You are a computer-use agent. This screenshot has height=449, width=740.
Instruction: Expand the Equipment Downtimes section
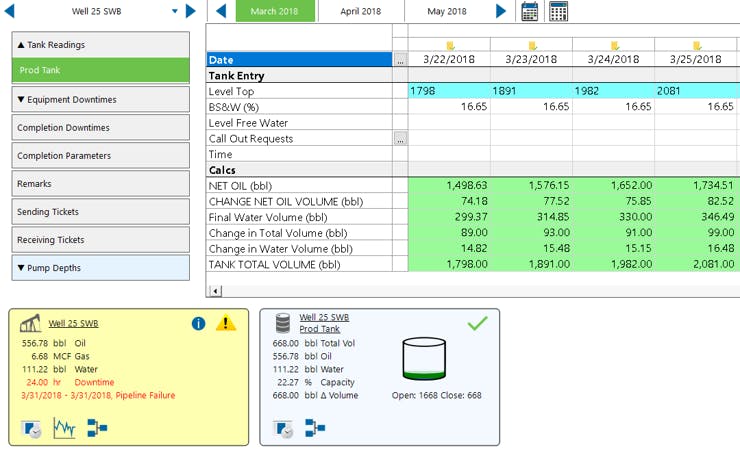point(101,100)
